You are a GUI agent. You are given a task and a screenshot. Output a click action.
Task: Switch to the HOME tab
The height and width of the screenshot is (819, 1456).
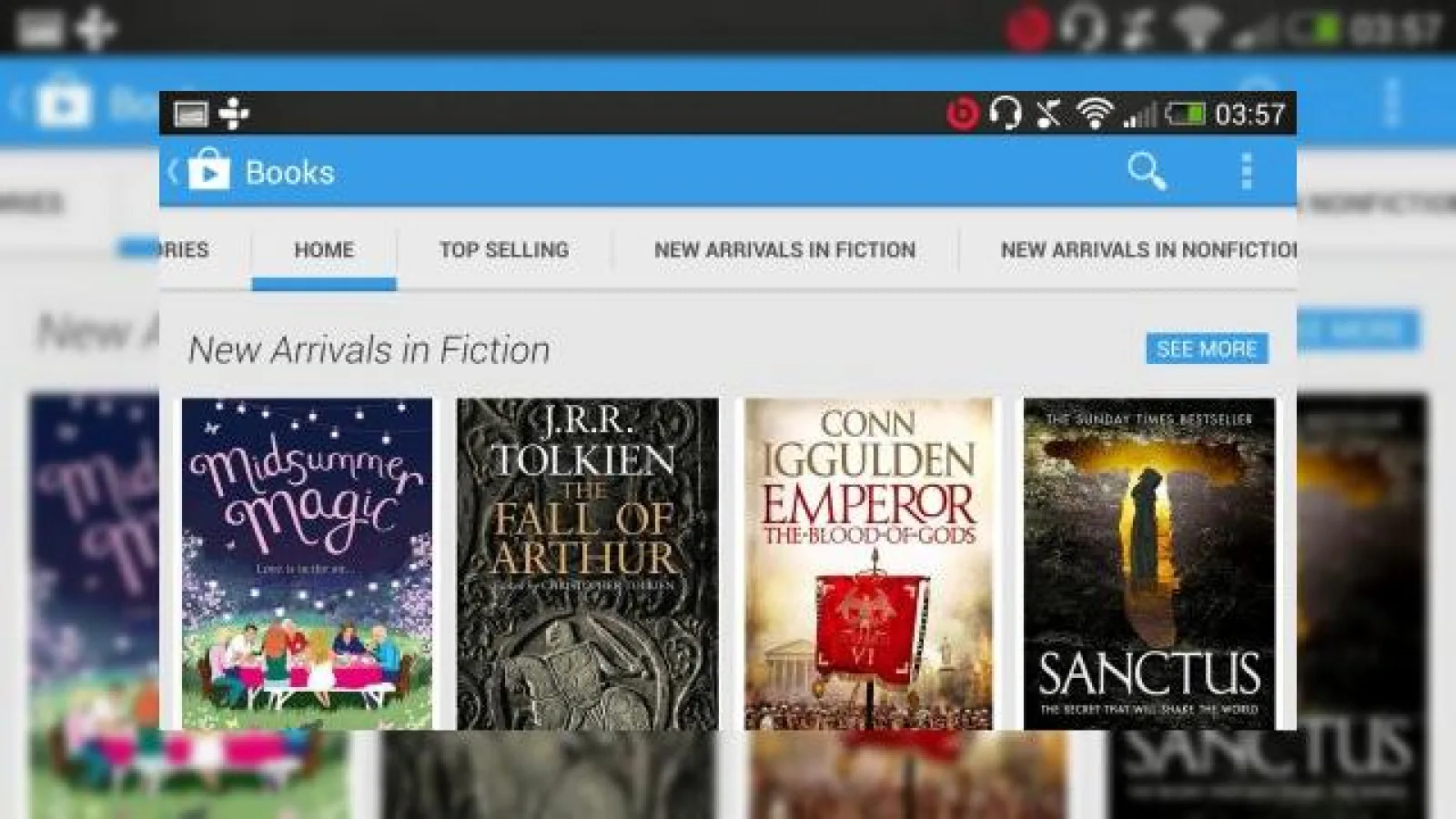(324, 250)
